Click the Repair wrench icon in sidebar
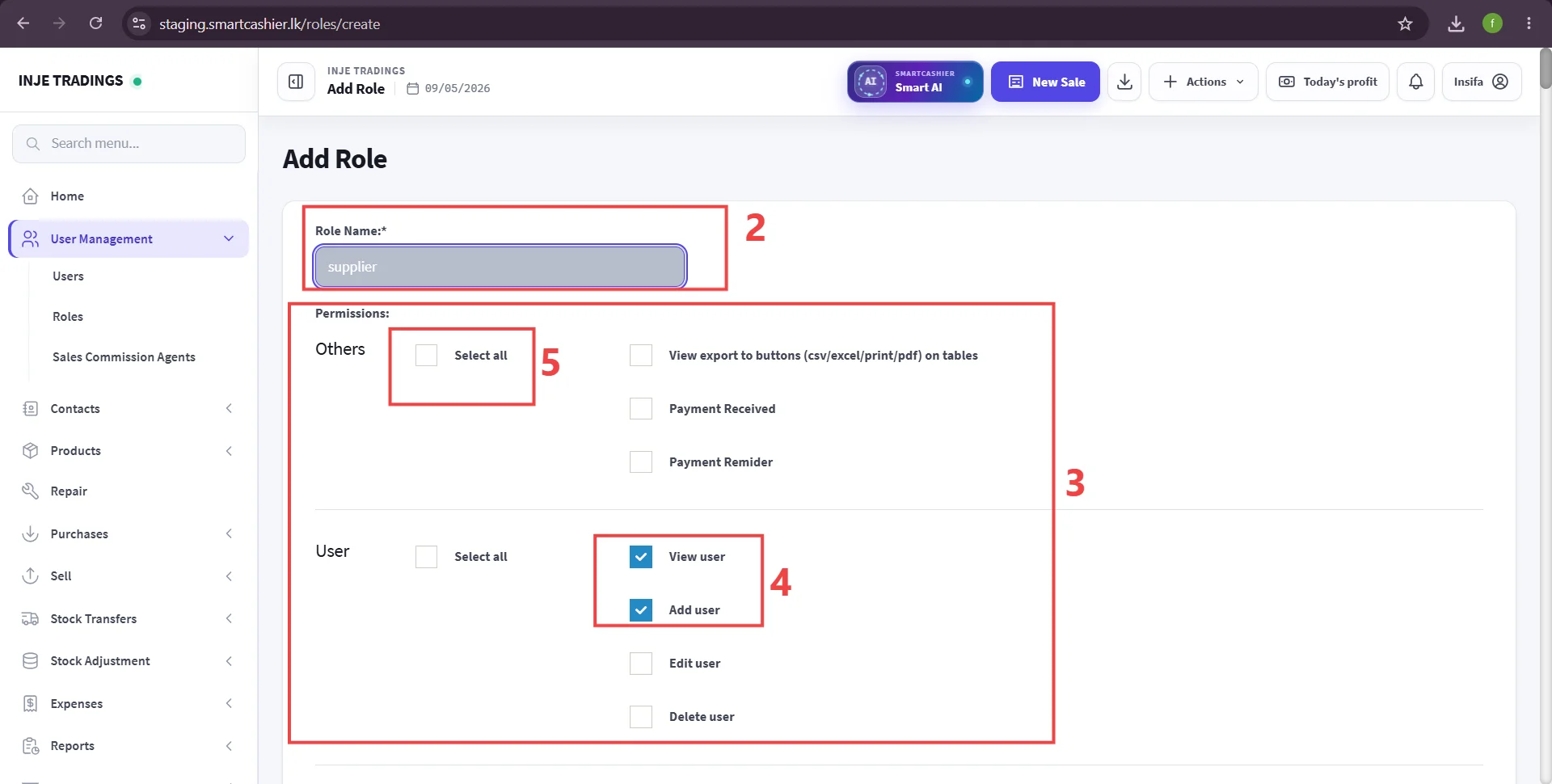 [x=31, y=491]
